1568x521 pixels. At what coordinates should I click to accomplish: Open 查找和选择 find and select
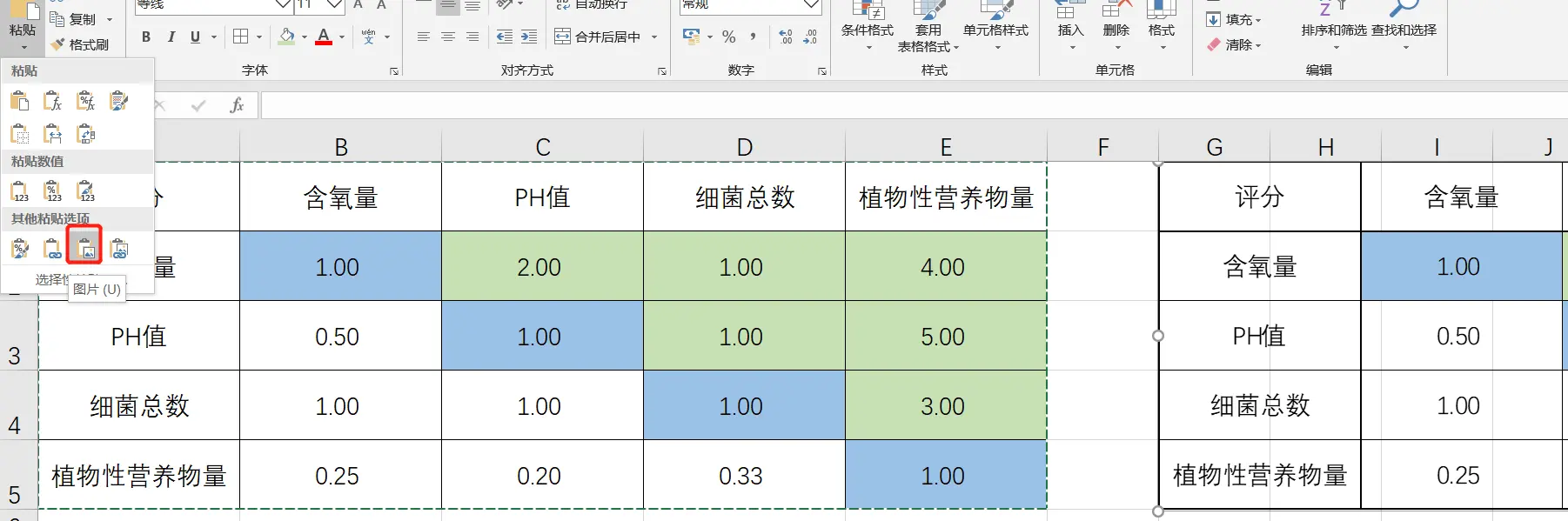(x=1404, y=26)
